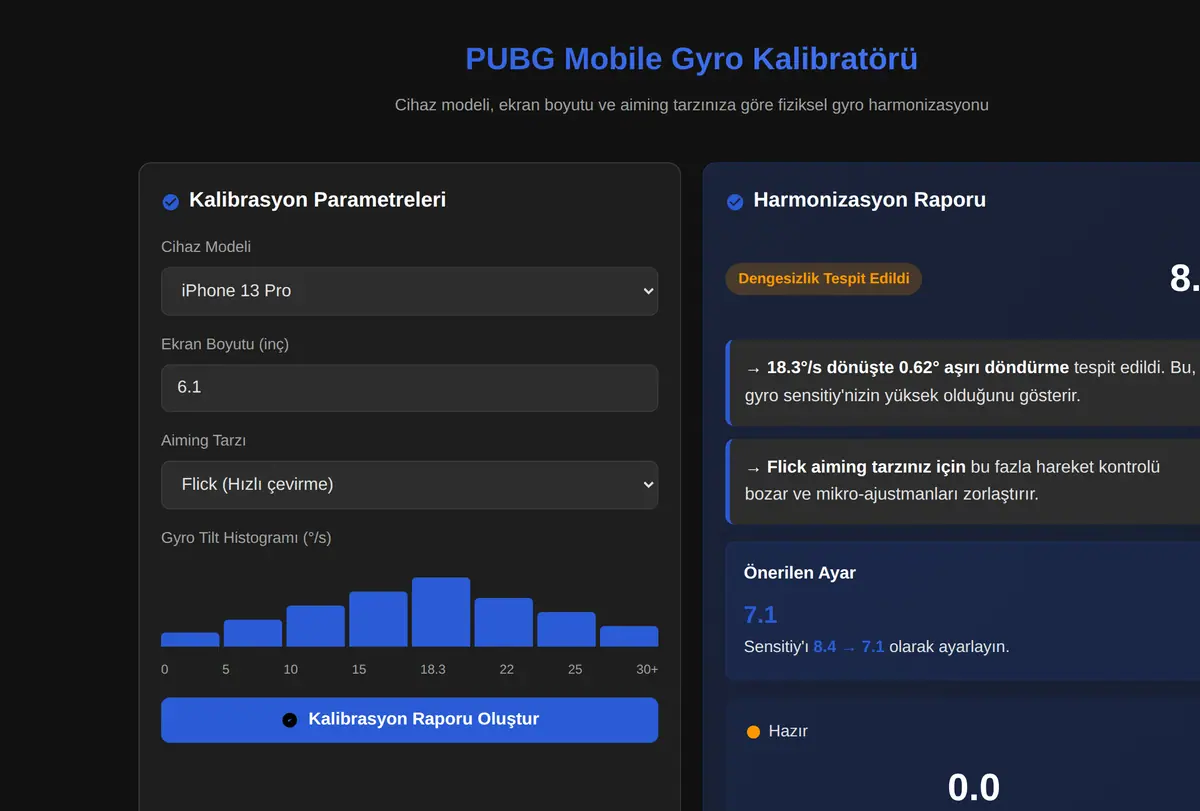Click the Ekran Boyutu input field with 6.1
The width and height of the screenshot is (1200, 811).
409,388
